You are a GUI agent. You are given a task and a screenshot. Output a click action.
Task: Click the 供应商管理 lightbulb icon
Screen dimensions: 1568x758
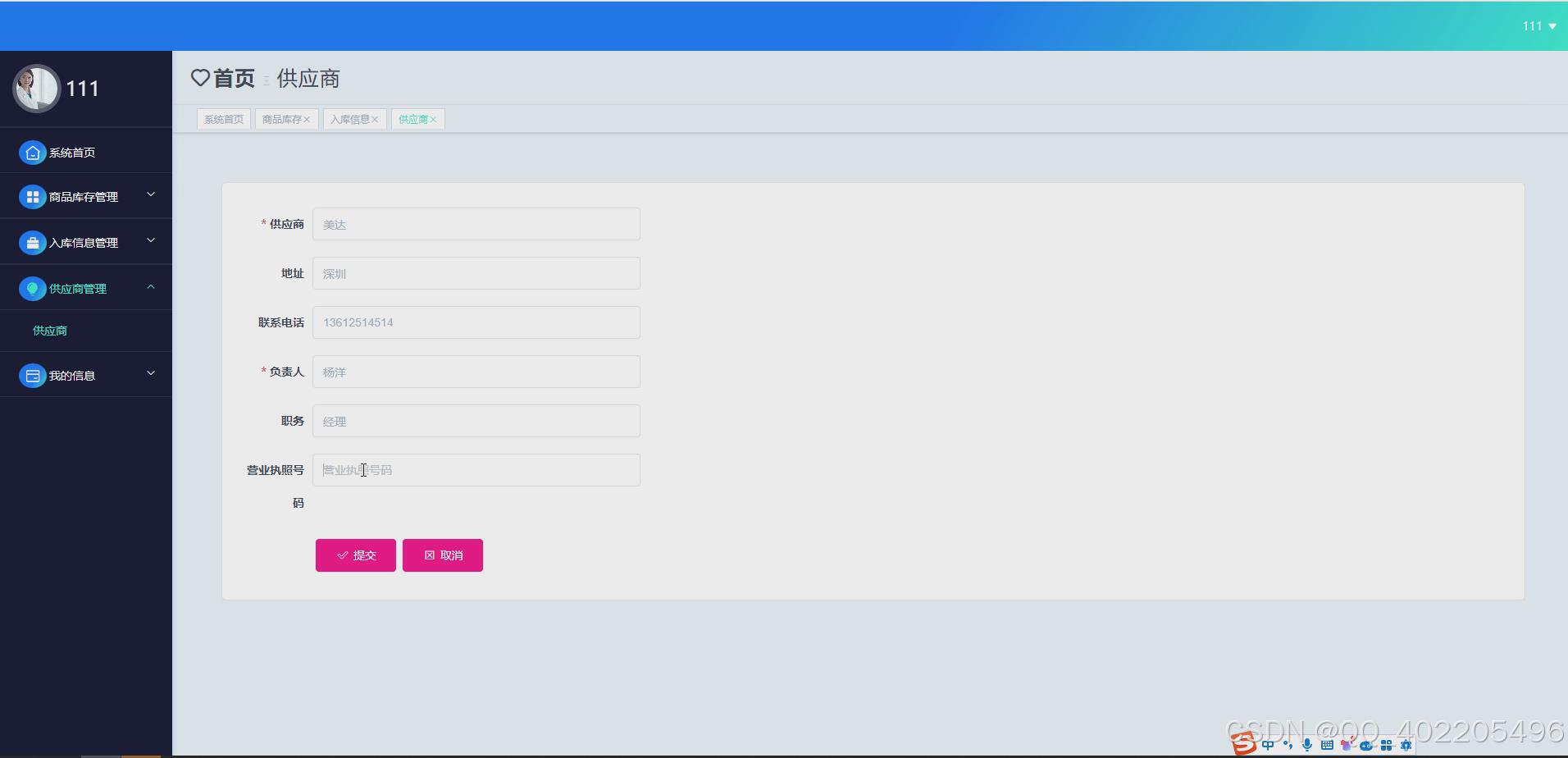pos(32,288)
